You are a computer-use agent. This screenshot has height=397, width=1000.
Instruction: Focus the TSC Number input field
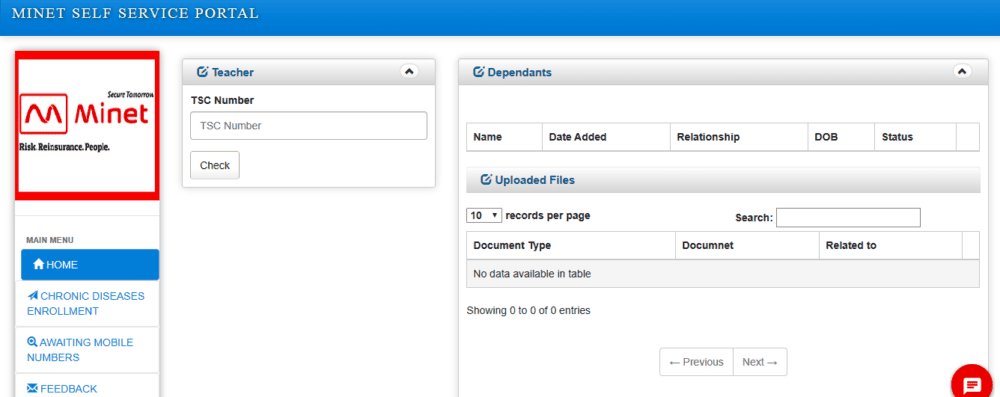click(x=309, y=126)
